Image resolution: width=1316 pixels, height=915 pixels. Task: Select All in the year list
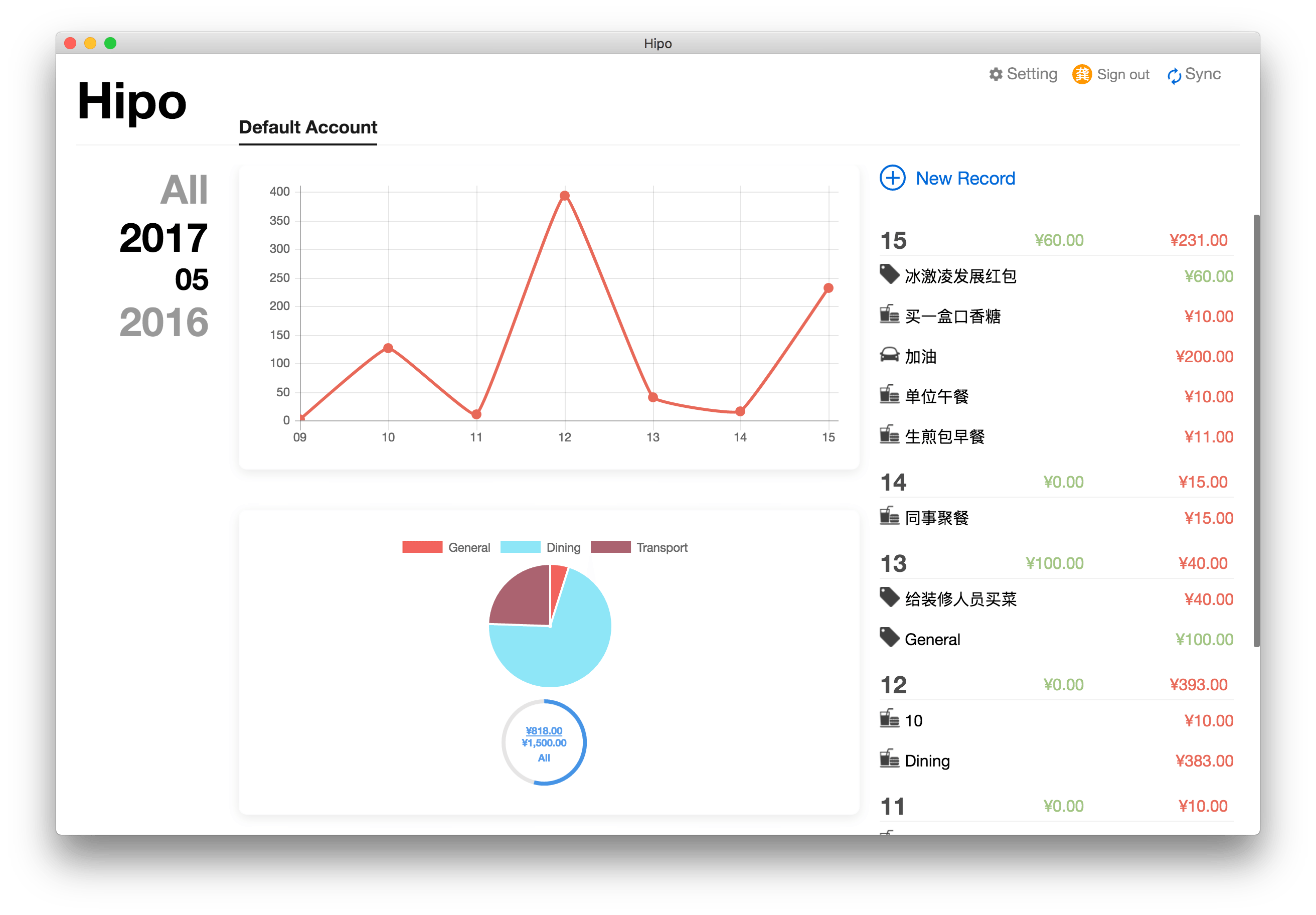[184, 189]
